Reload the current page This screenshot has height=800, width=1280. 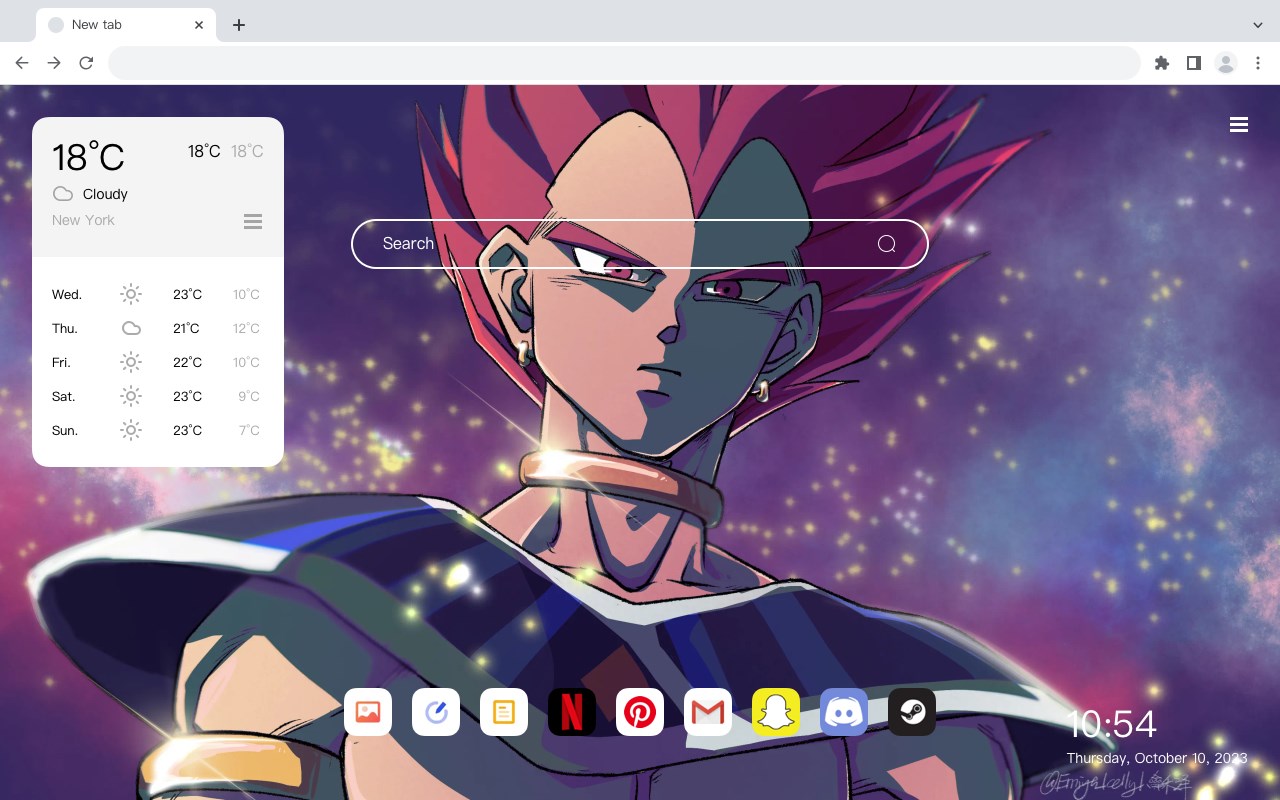click(x=86, y=63)
